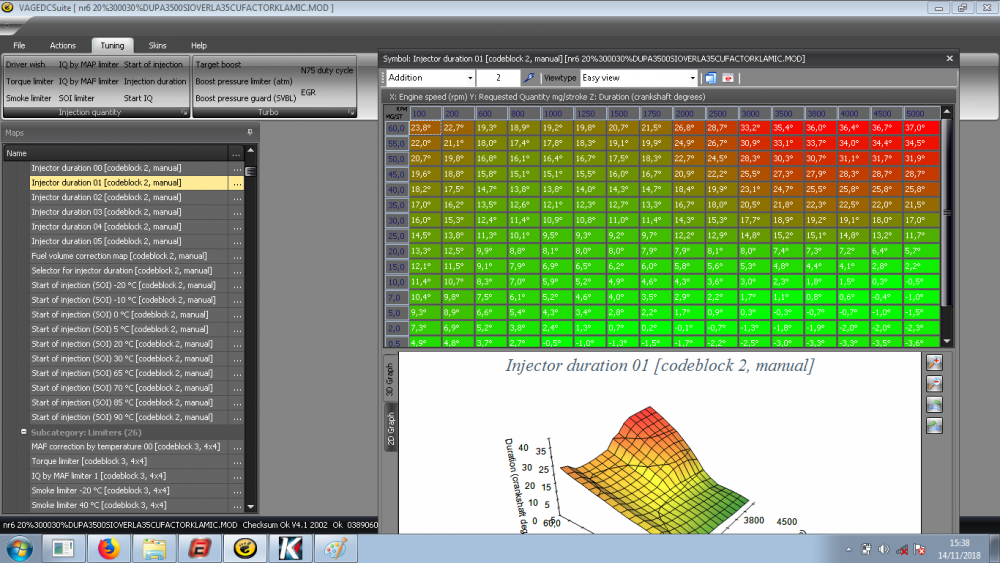
Task: Collapse the Subcategory: Limiters group
Action: [x=24, y=432]
